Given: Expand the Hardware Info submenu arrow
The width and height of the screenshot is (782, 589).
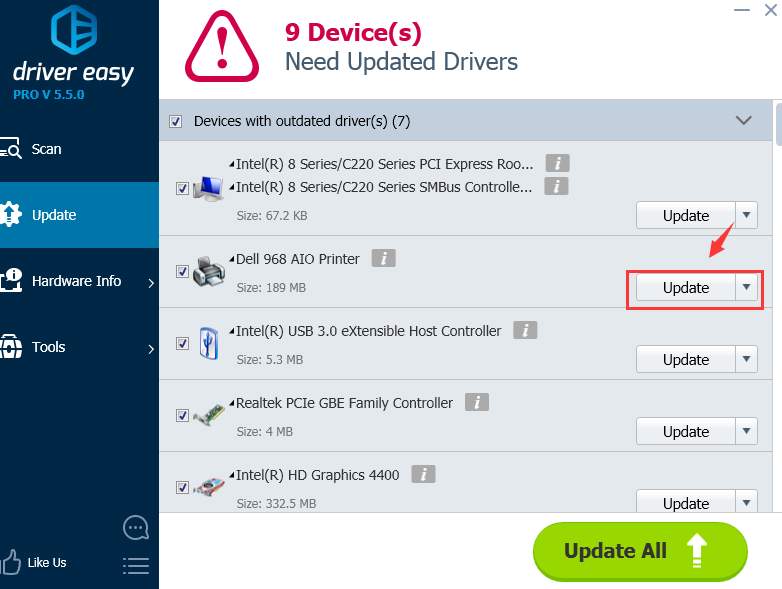Looking at the screenshot, I should 151,283.
